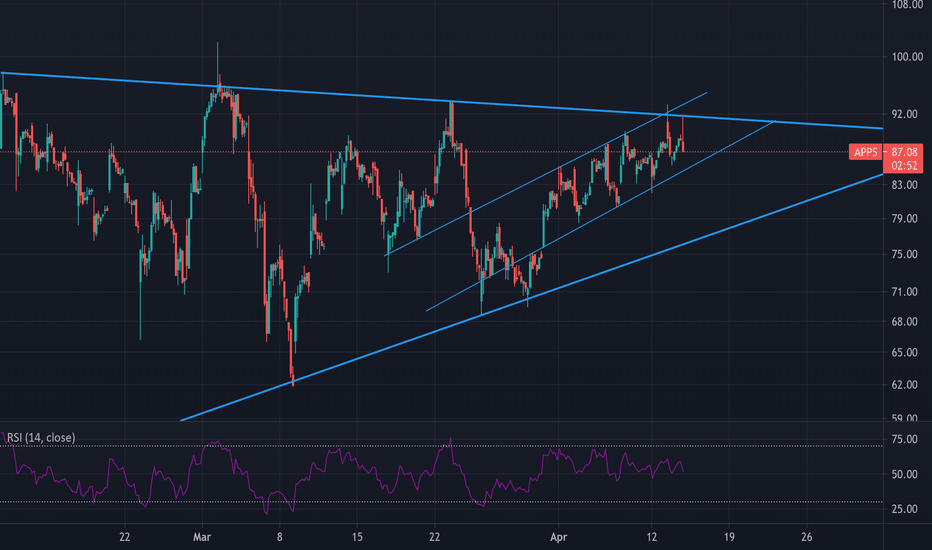Image resolution: width=932 pixels, height=550 pixels.
Task: Click the 26 date label on time axis
Action: pos(806,537)
